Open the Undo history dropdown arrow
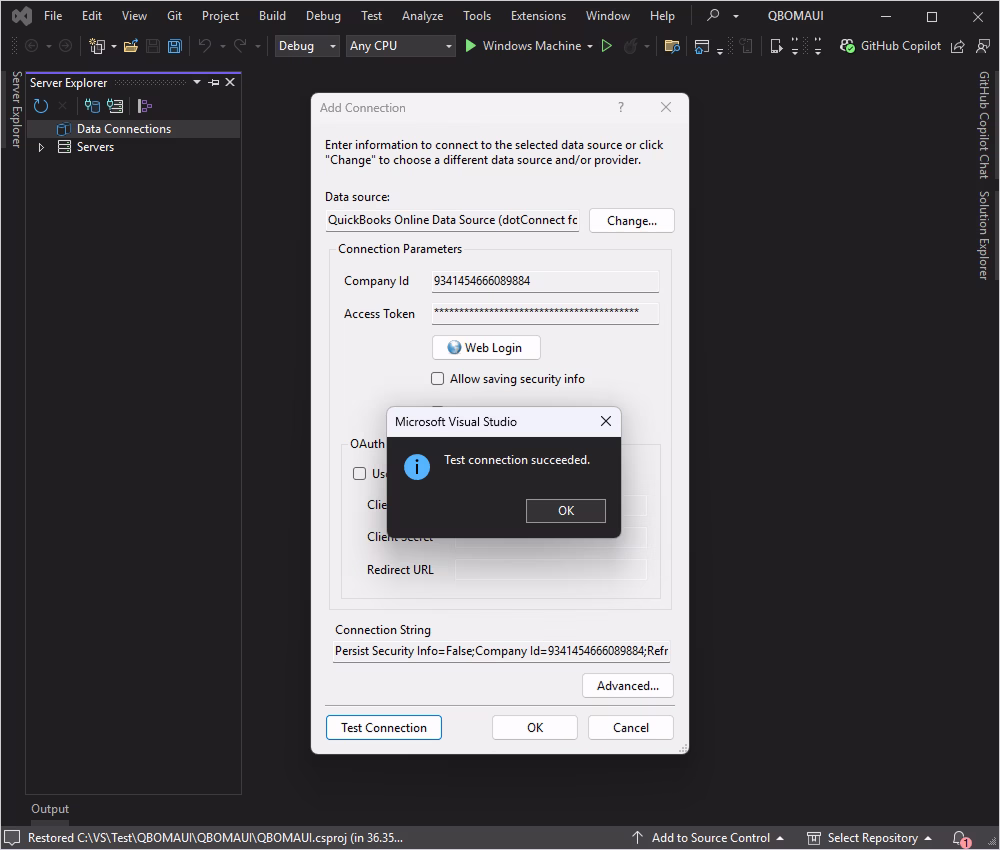1000x850 pixels. [x=223, y=46]
